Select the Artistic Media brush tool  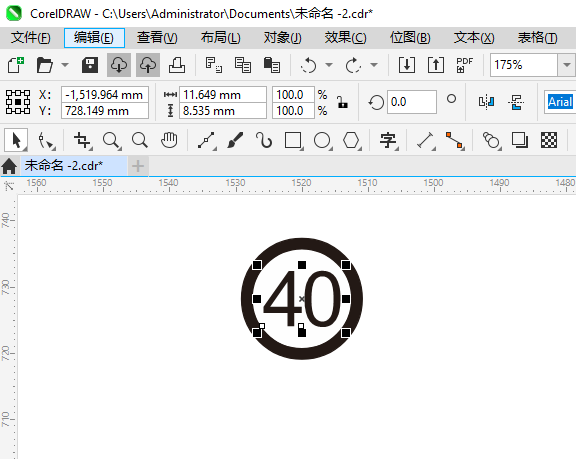(x=235, y=140)
